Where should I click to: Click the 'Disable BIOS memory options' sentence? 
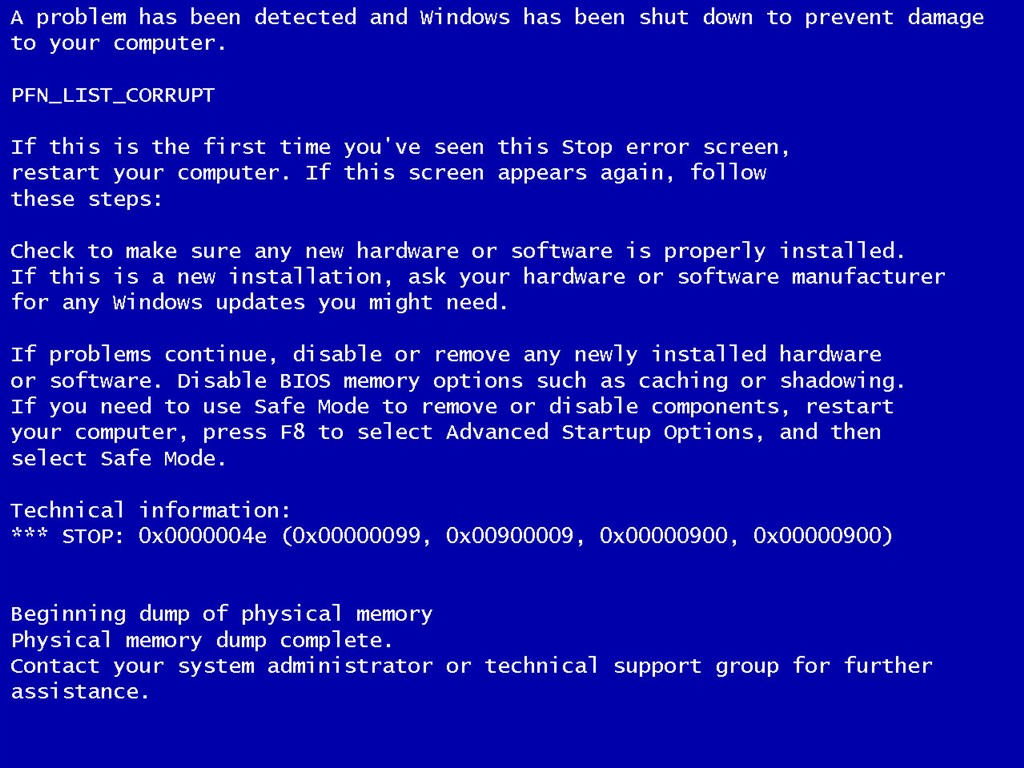(x=541, y=381)
